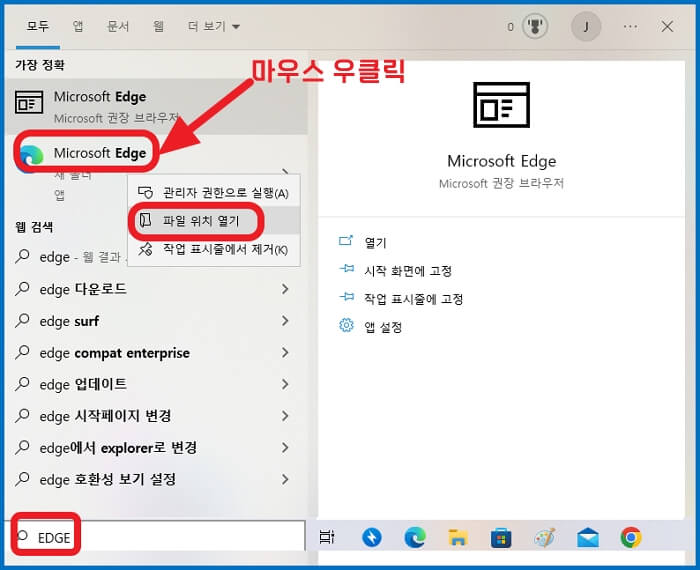
Task: Open the 더 보기 dropdown
Action: [x=213, y=26]
